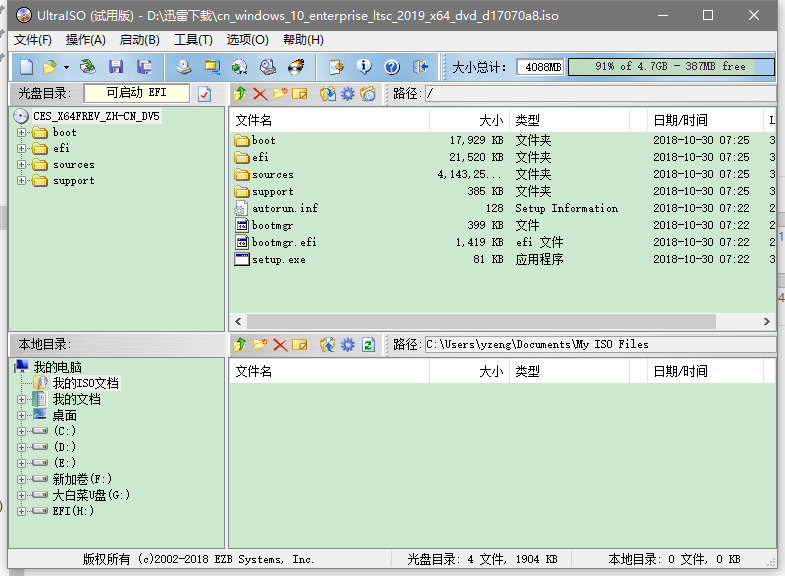The height and width of the screenshot is (576, 785).
Task: Sort image files by 文件名 column
Action: coord(329,120)
